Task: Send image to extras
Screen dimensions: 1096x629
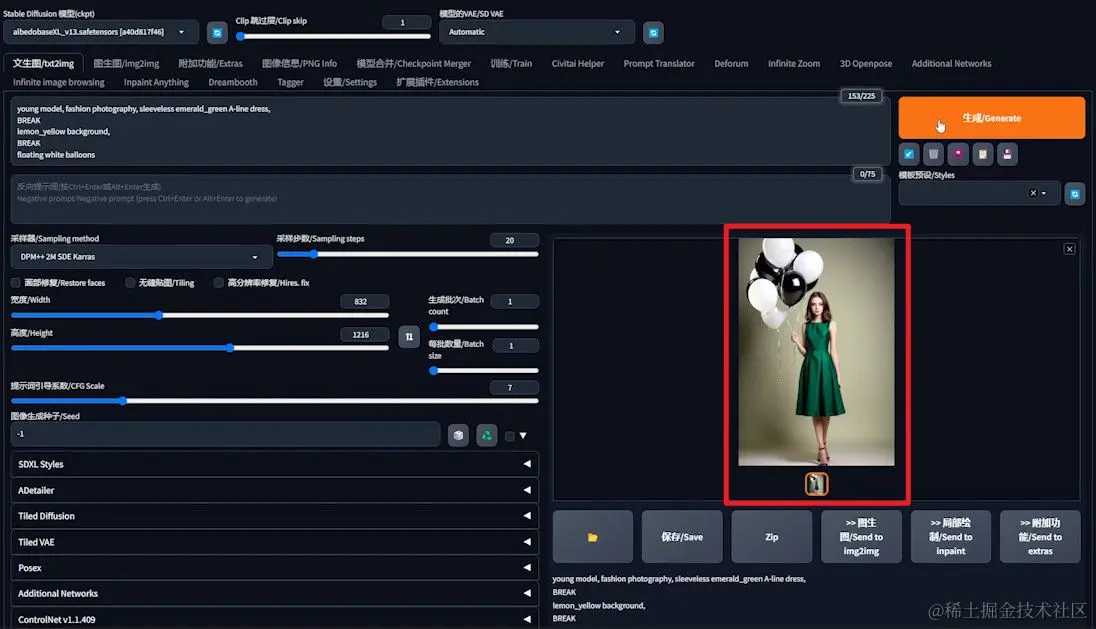Action: (1040, 537)
